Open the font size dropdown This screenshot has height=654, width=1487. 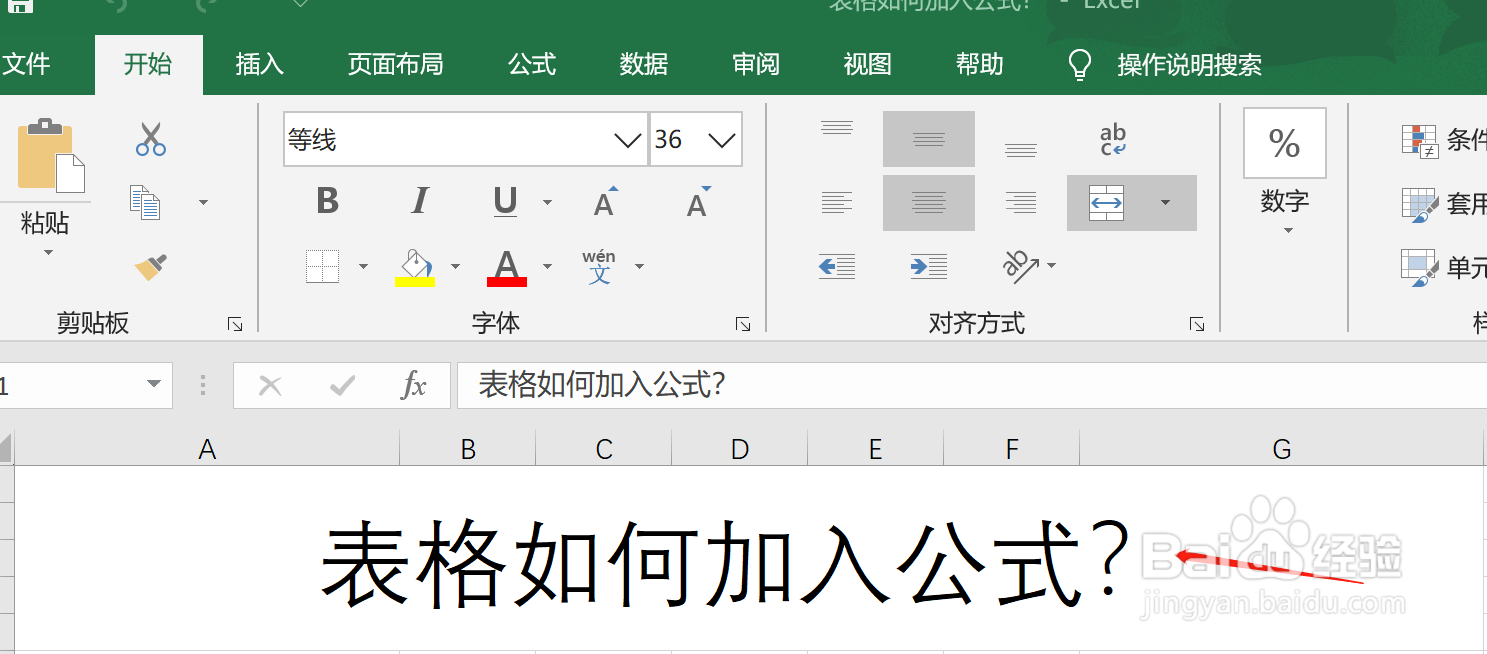pyautogui.click(x=719, y=140)
